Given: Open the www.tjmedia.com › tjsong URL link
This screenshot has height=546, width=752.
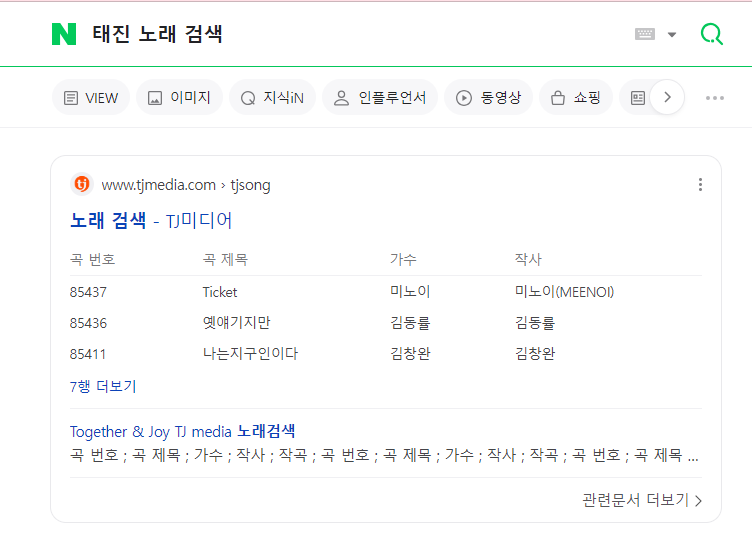Looking at the screenshot, I should 186,185.
